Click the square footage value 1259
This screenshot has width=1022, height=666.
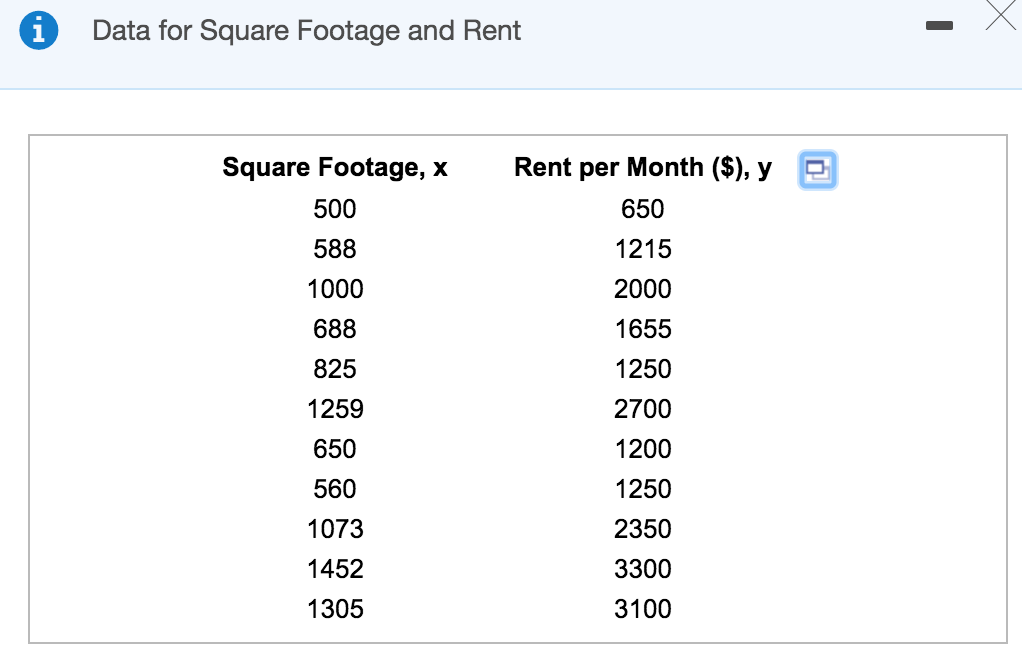tap(335, 409)
